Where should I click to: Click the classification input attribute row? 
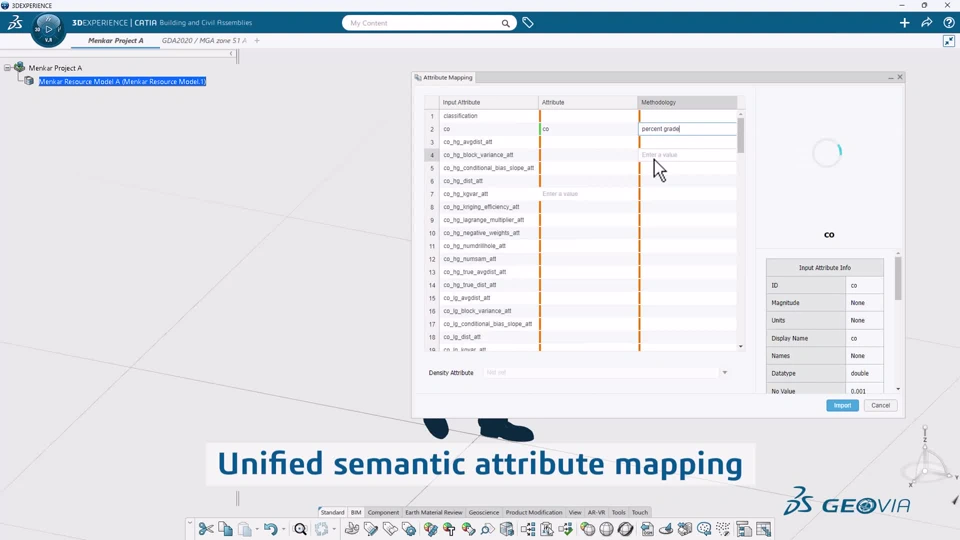click(x=489, y=116)
